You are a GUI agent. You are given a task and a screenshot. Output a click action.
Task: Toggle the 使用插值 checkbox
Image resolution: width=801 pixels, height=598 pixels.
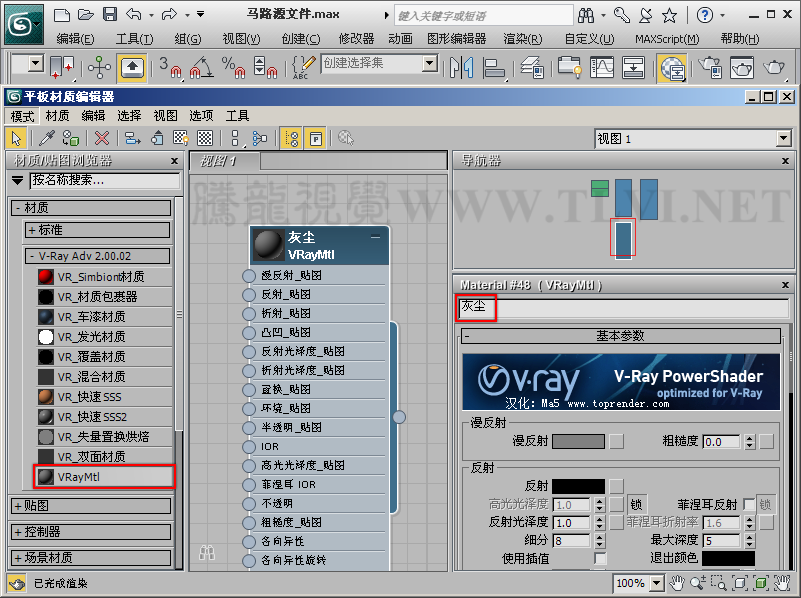(x=600, y=558)
